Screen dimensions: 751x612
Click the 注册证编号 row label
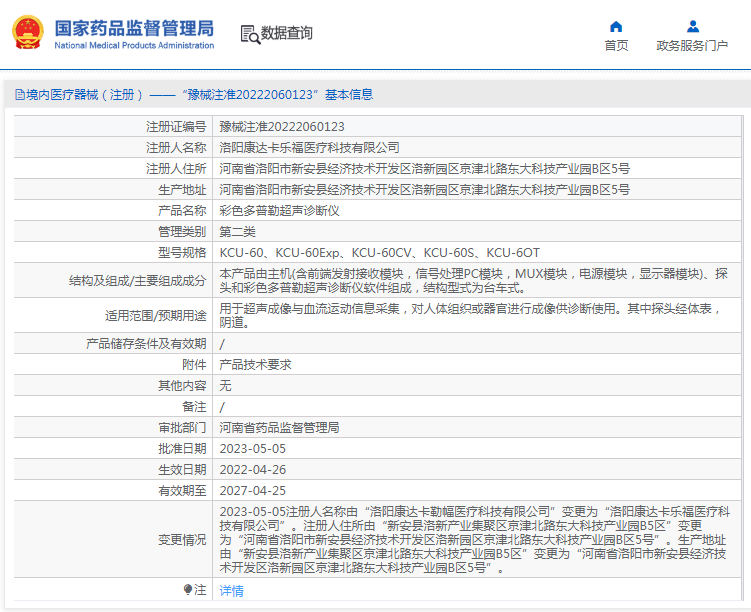point(176,127)
